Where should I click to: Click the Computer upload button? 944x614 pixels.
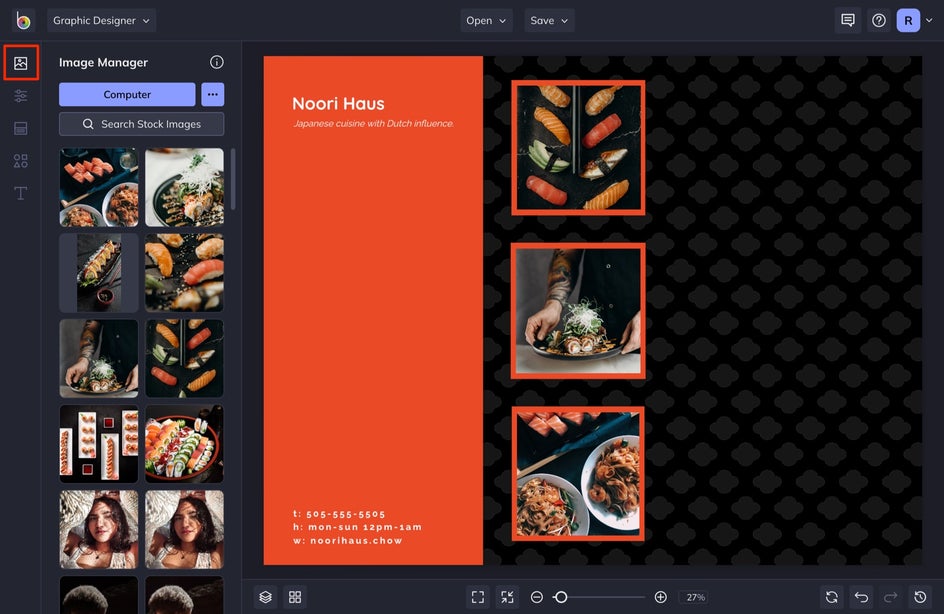click(127, 95)
